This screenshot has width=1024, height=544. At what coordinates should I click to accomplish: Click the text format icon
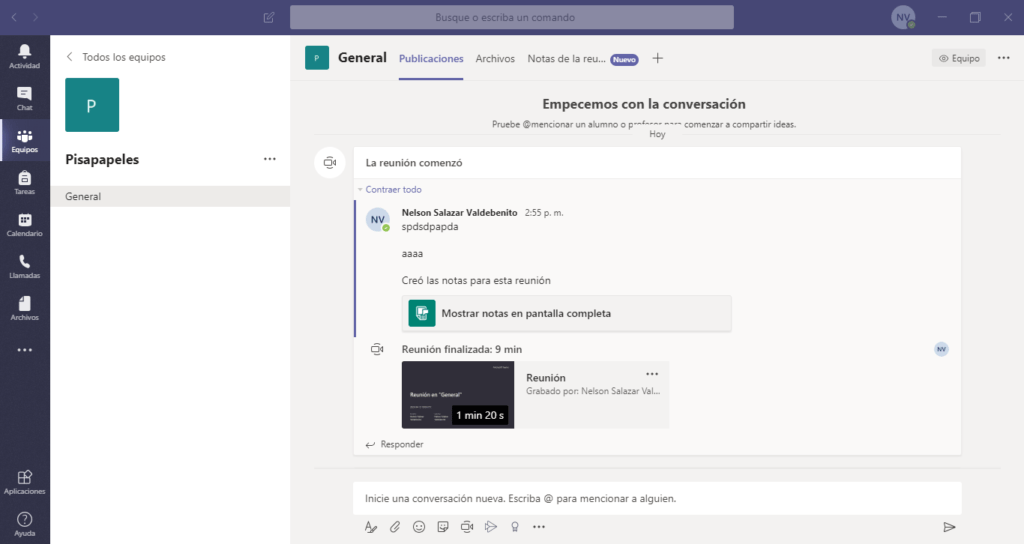tap(371, 527)
